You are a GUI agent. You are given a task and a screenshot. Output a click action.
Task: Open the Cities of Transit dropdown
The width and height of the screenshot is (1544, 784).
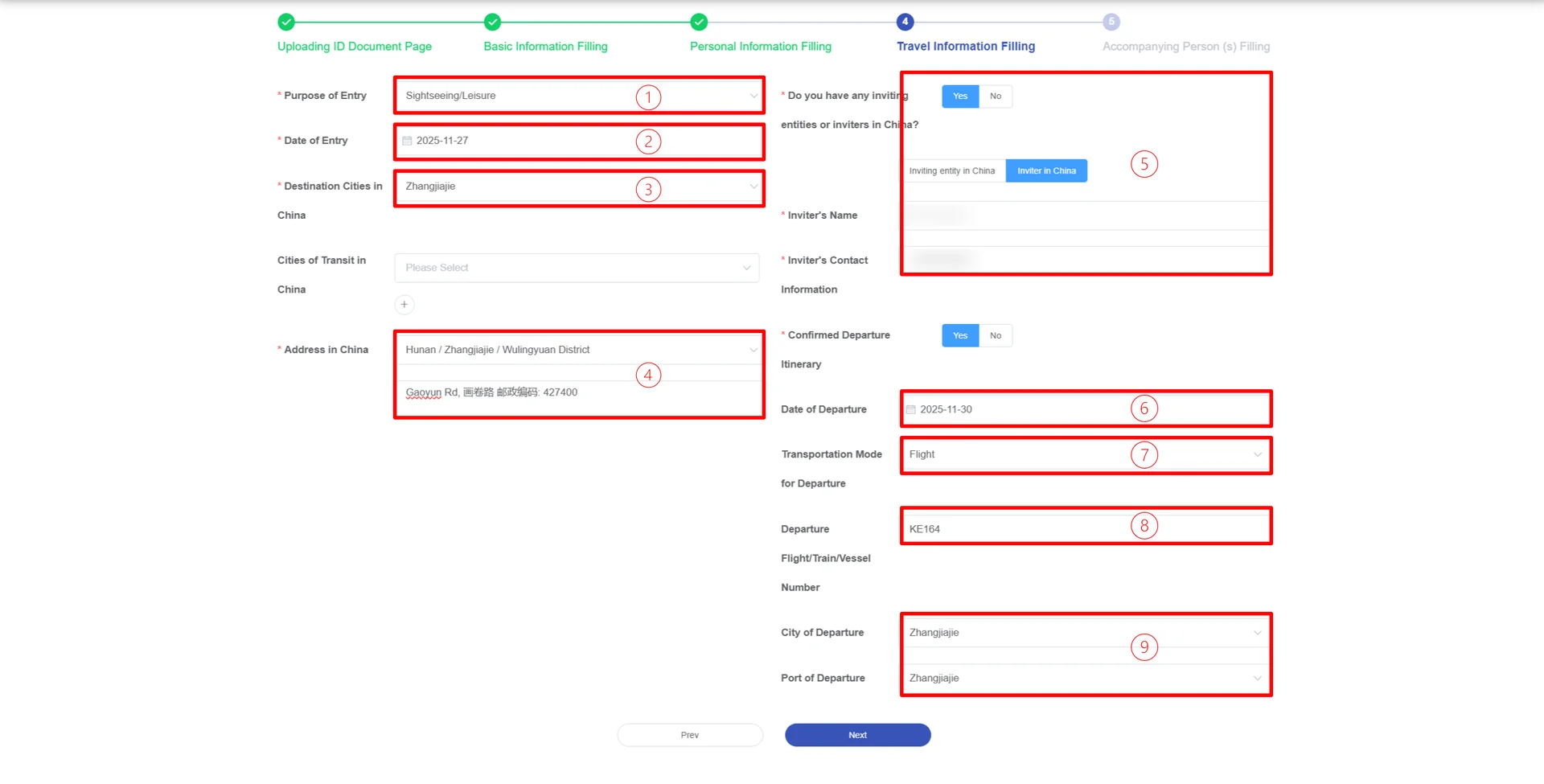(577, 268)
